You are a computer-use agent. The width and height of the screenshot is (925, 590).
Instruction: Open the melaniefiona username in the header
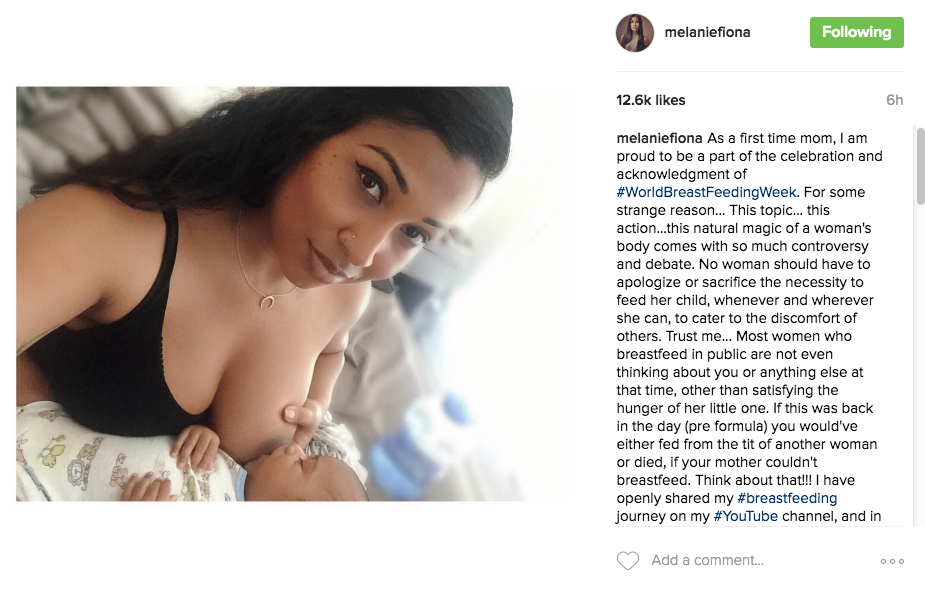click(x=707, y=32)
